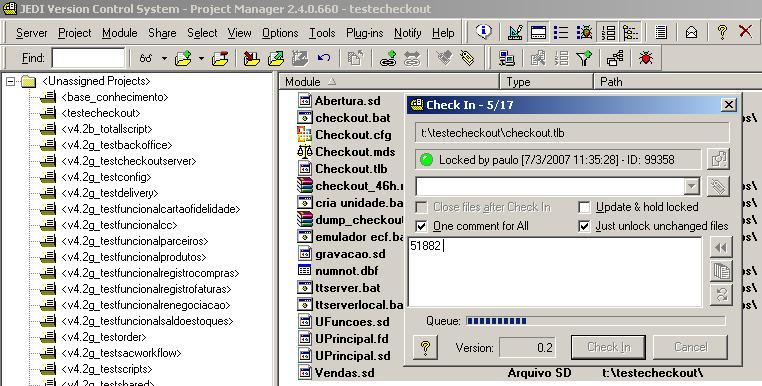Click the copy pages button beside the comment box
Viewport: 762px width, 386px height.
pyautogui.click(x=721, y=271)
